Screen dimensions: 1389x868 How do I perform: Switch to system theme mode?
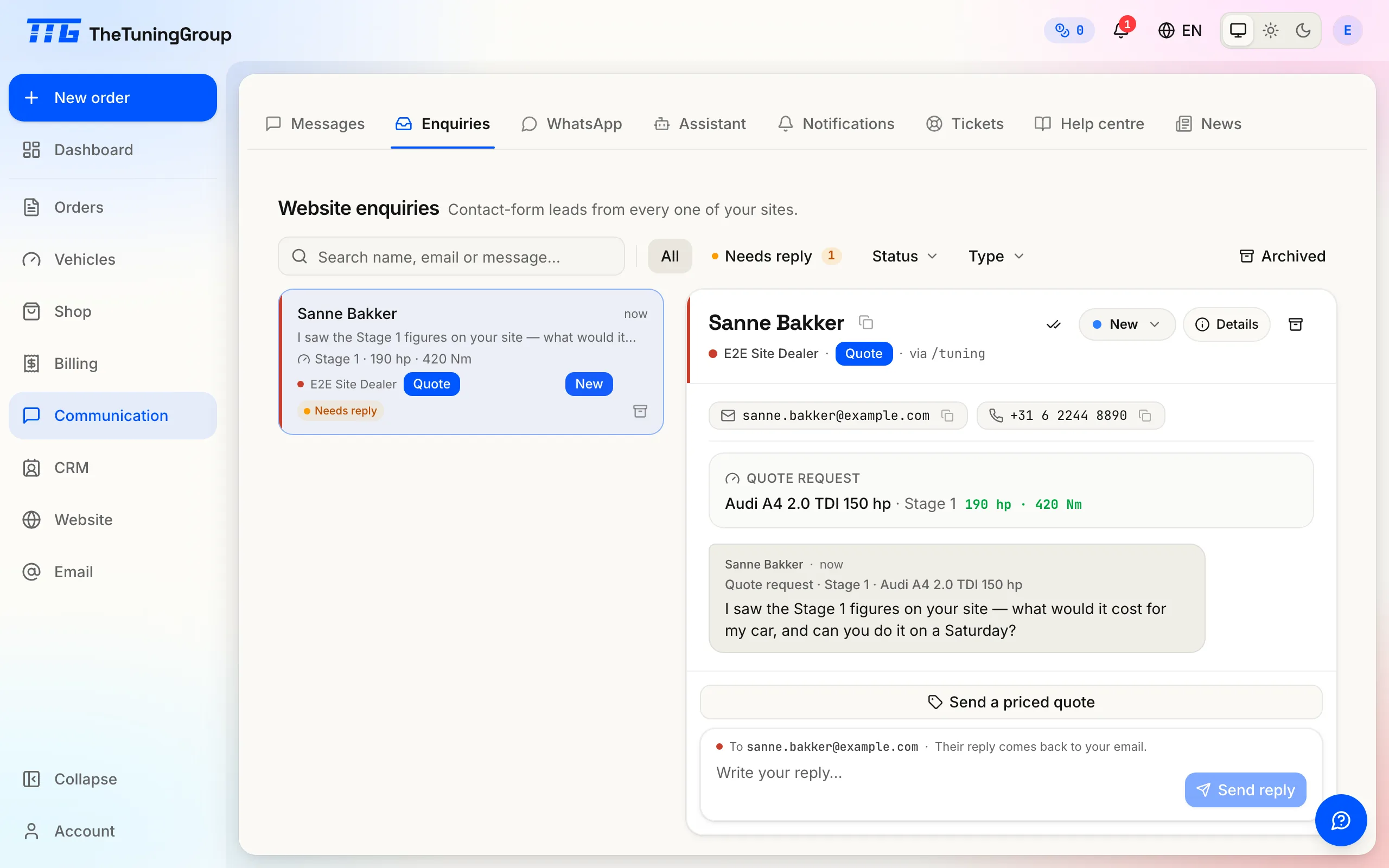(1238, 30)
